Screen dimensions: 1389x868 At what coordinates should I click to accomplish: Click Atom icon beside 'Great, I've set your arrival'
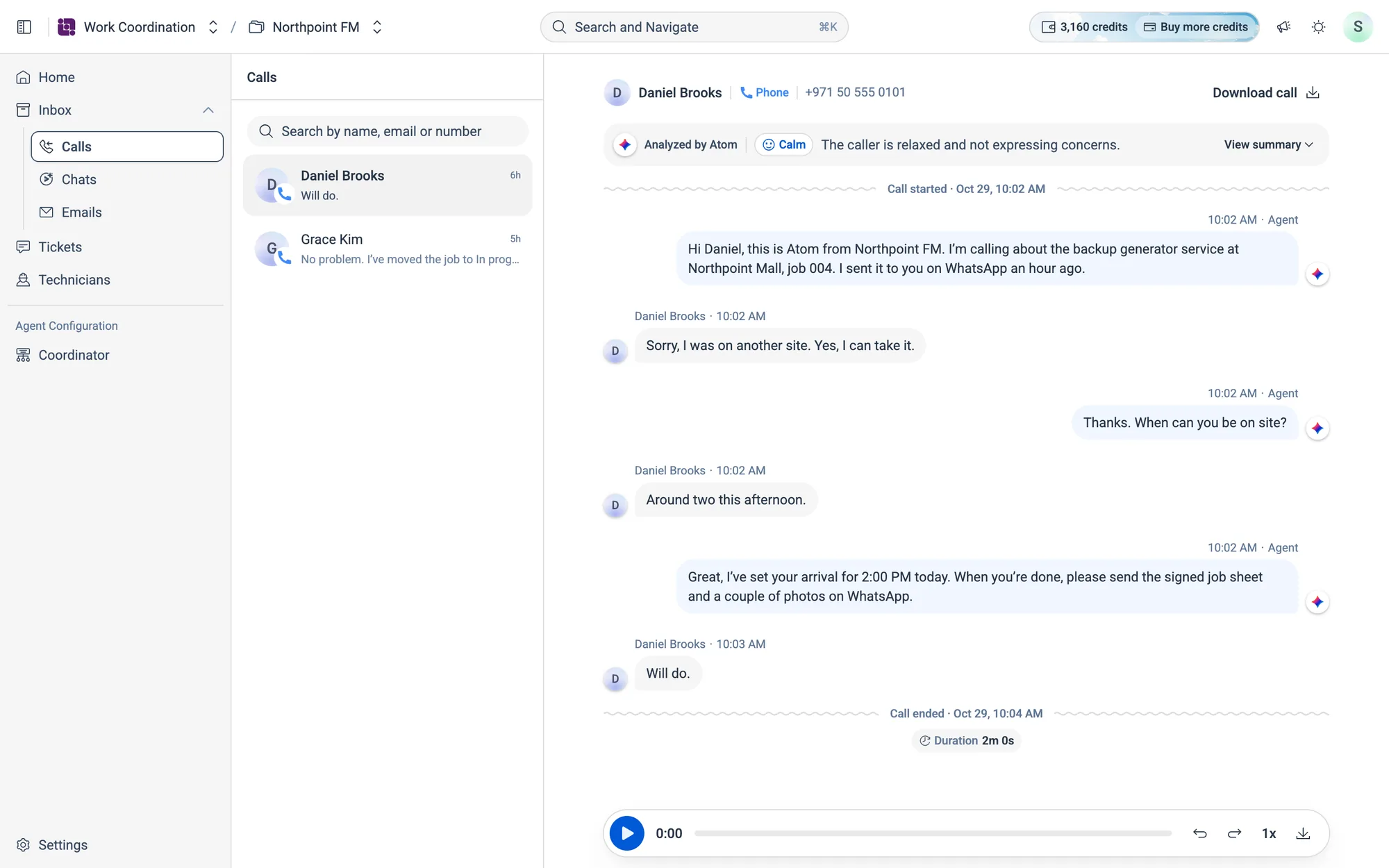[x=1317, y=602]
